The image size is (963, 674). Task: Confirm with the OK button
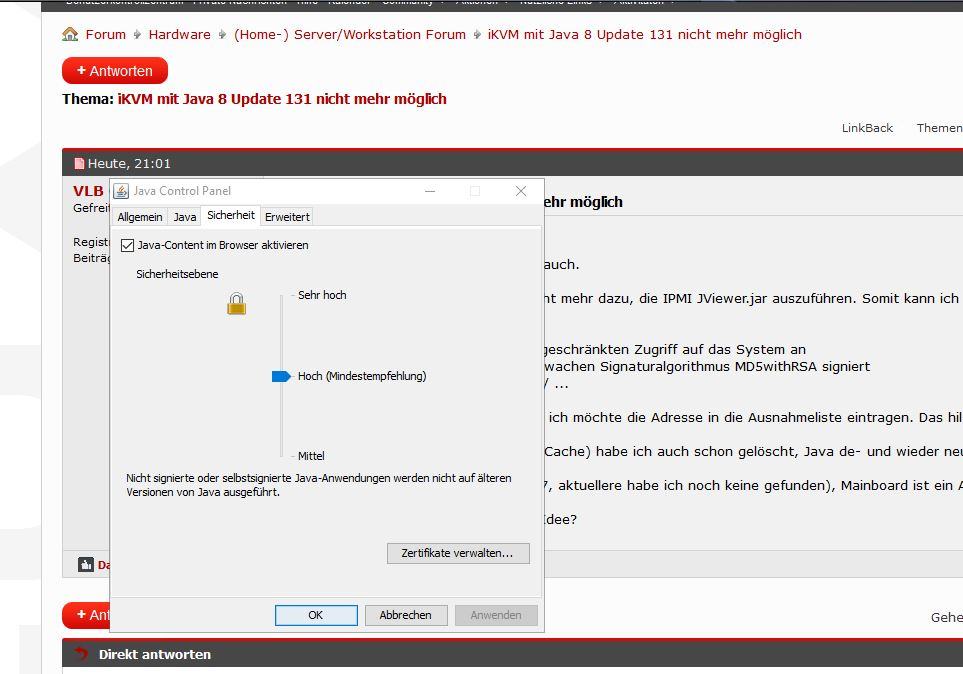(x=316, y=615)
